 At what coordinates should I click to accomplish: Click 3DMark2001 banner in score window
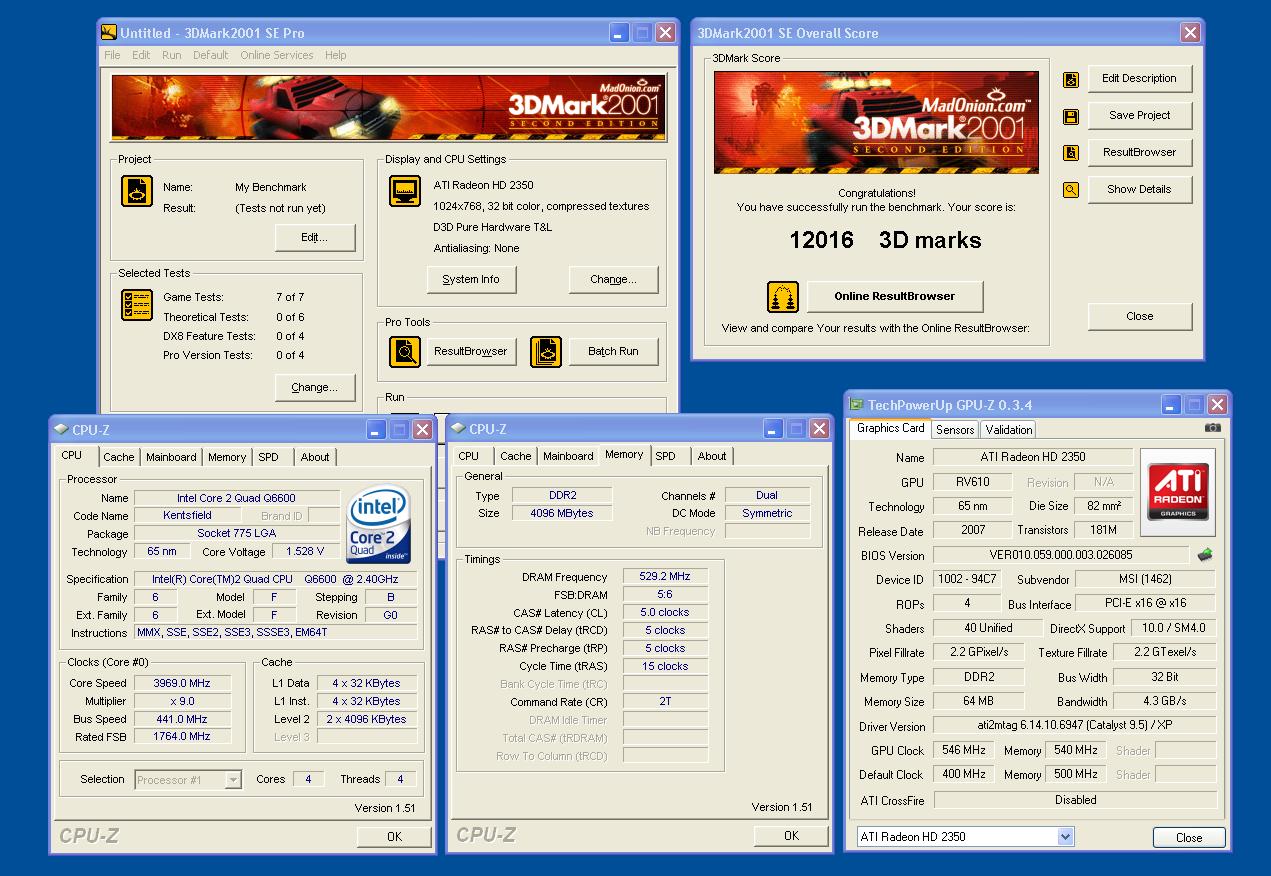pyautogui.click(x=876, y=123)
